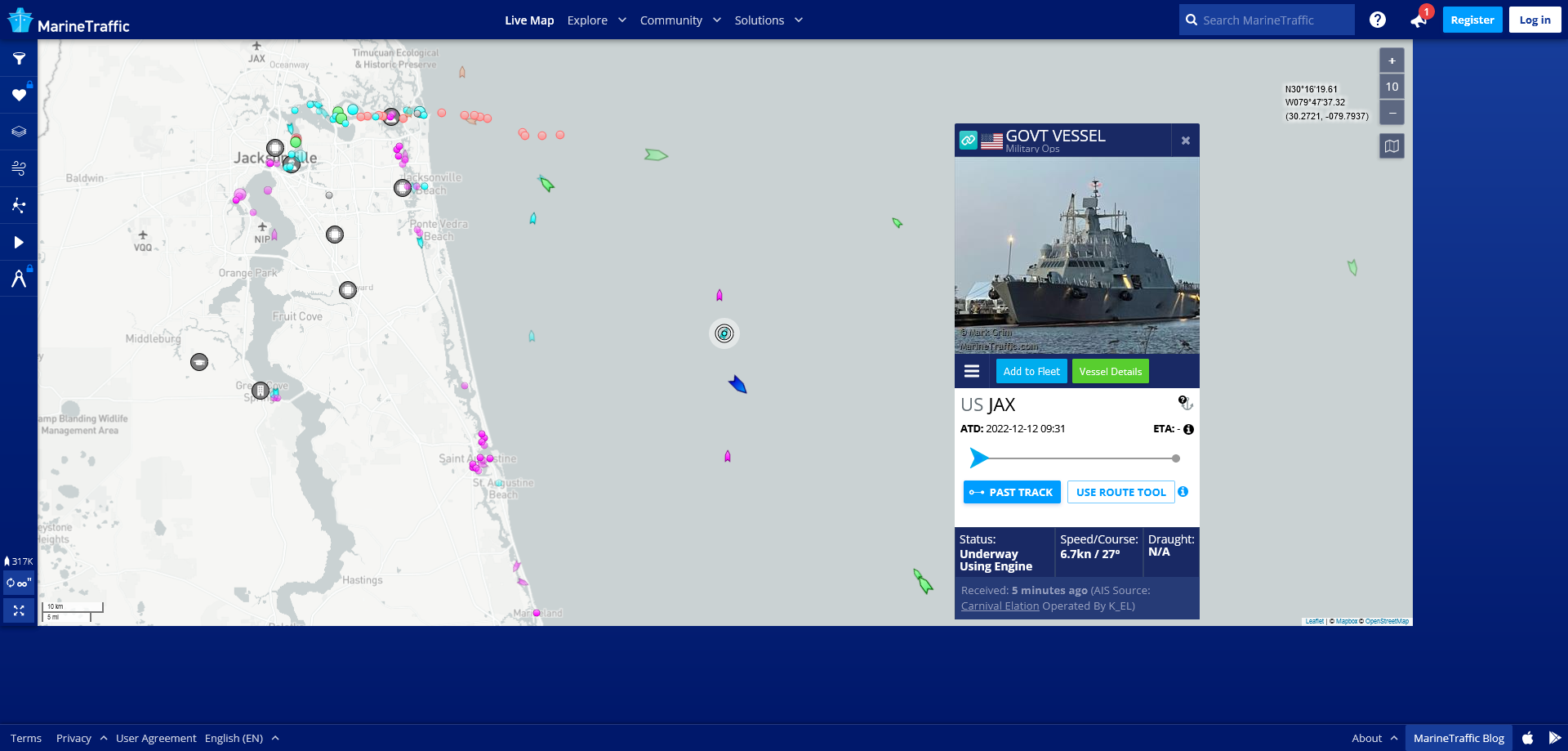Image resolution: width=1568 pixels, height=751 pixels.
Task: Click the Log in button
Action: [1535, 20]
